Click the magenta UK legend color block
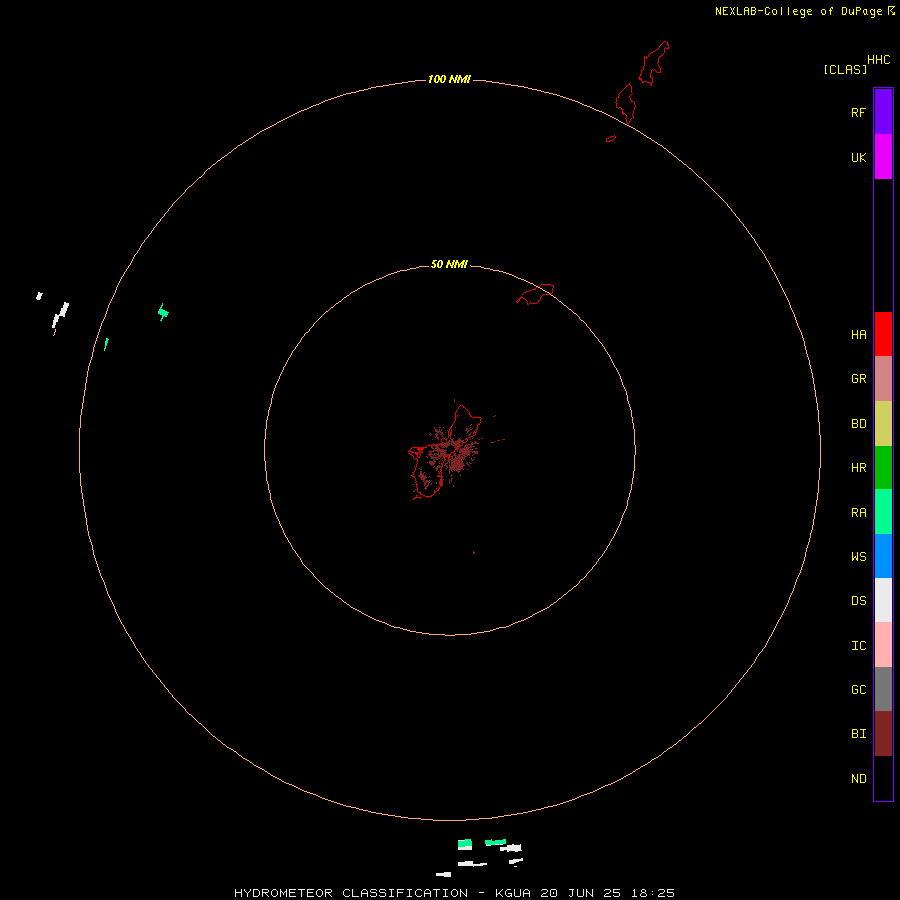This screenshot has height=900, width=900. tap(883, 157)
